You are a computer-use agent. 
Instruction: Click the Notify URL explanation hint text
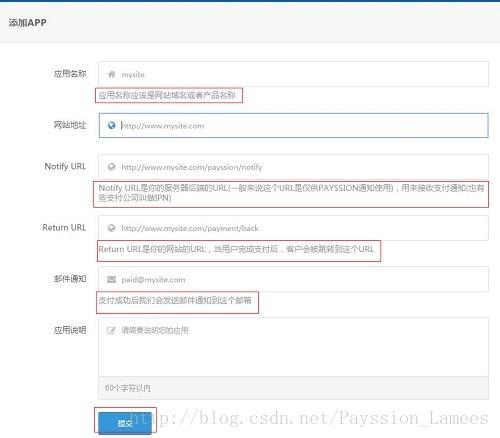(291, 193)
